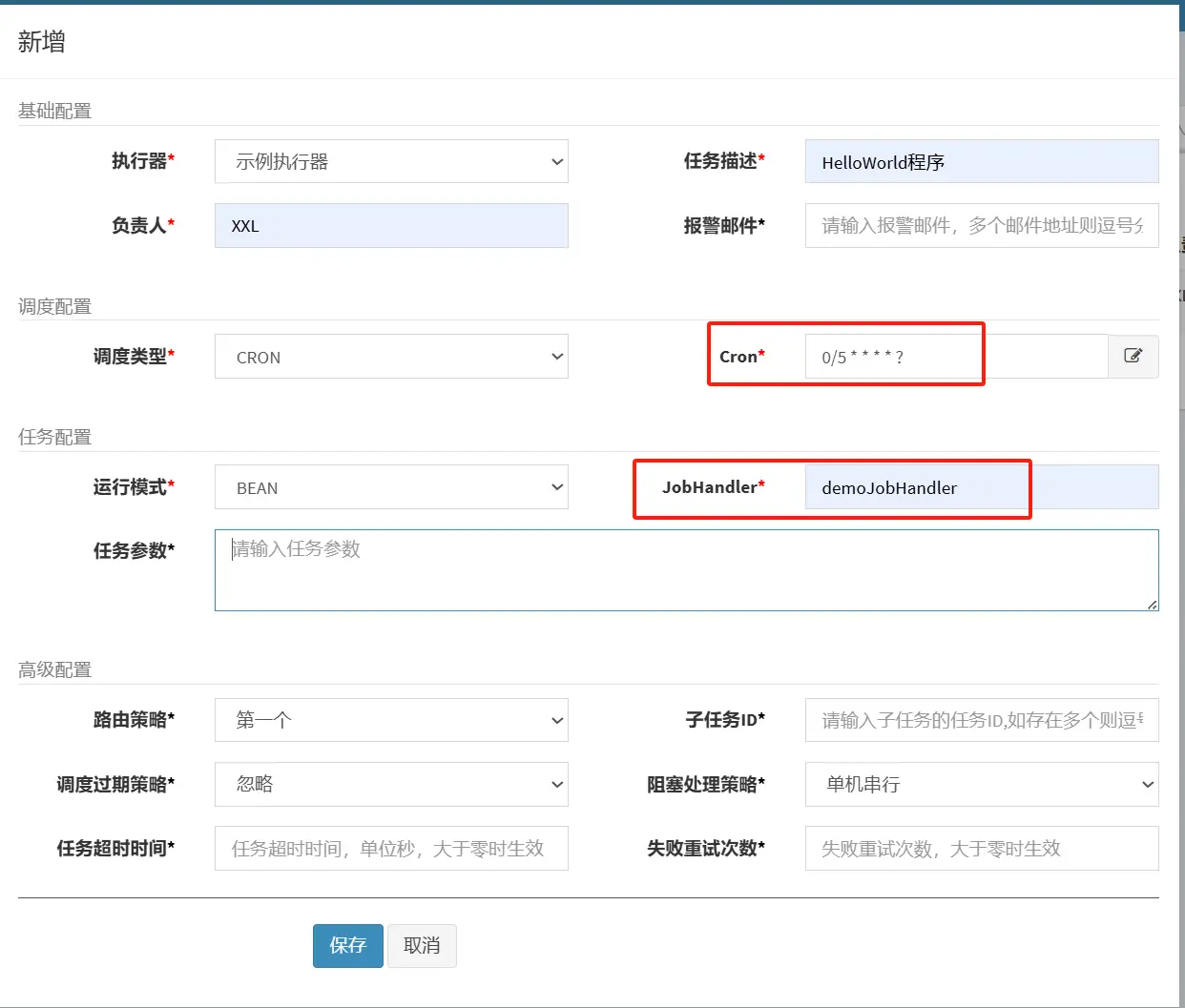Expand the 阻塞处理策略 dropdown showing 单机串行
This screenshot has height=1008, width=1185.
click(981, 784)
